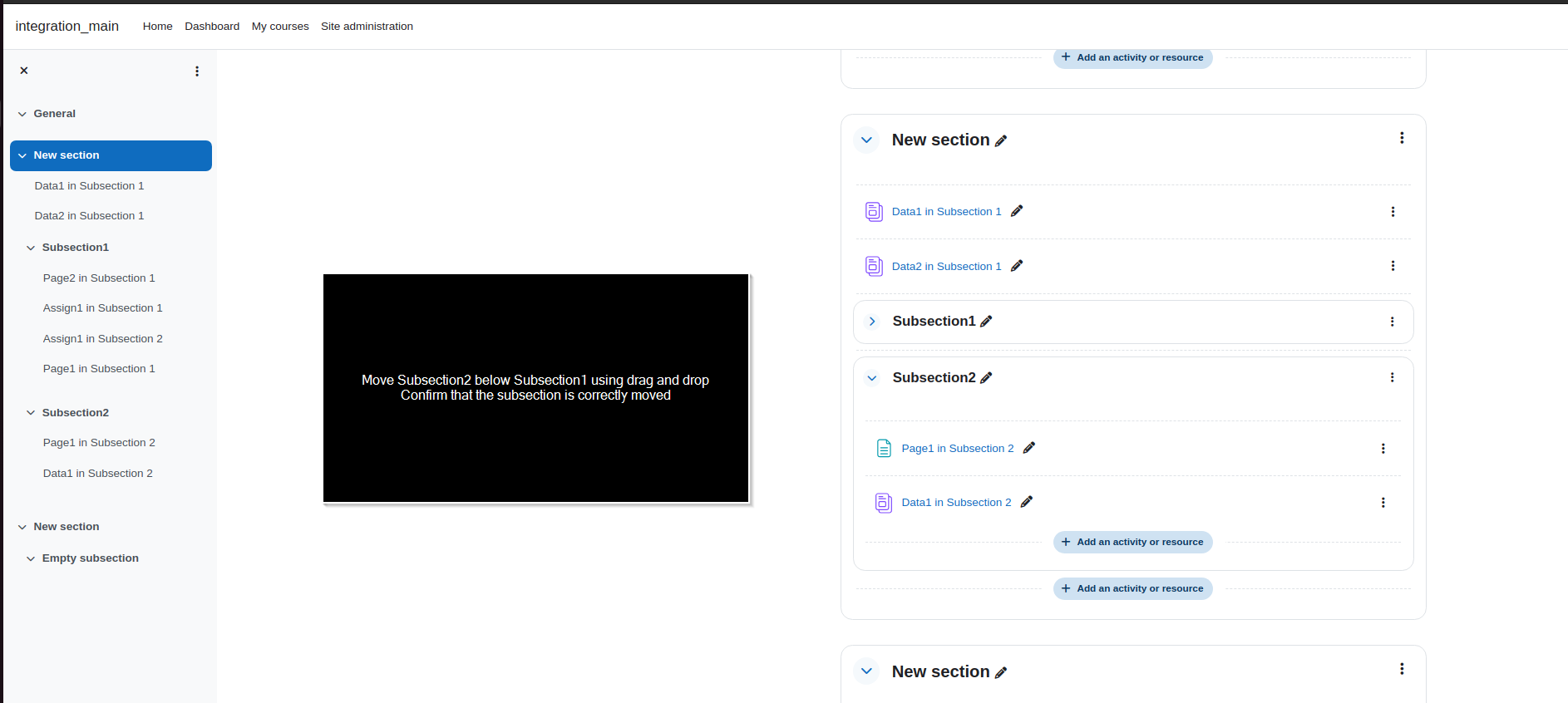Select Data1 in Subsection 1 in course index

point(89,186)
